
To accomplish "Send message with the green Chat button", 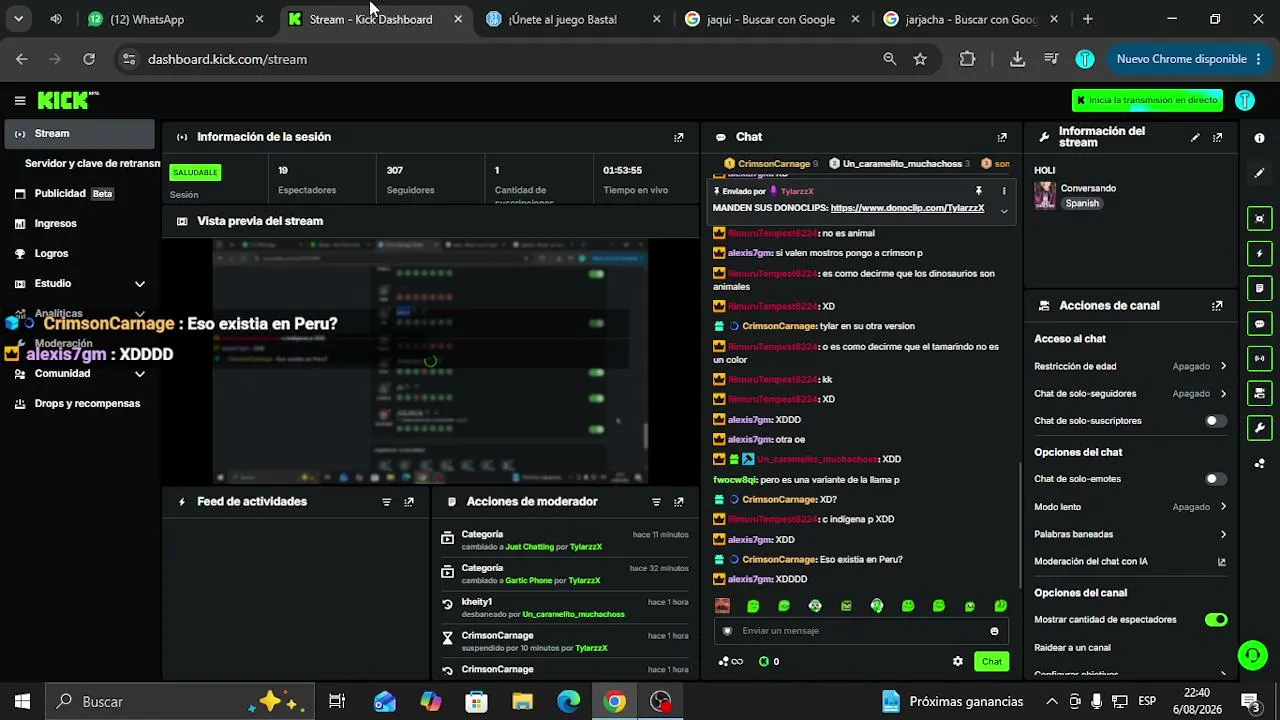I will pos(991,661).
